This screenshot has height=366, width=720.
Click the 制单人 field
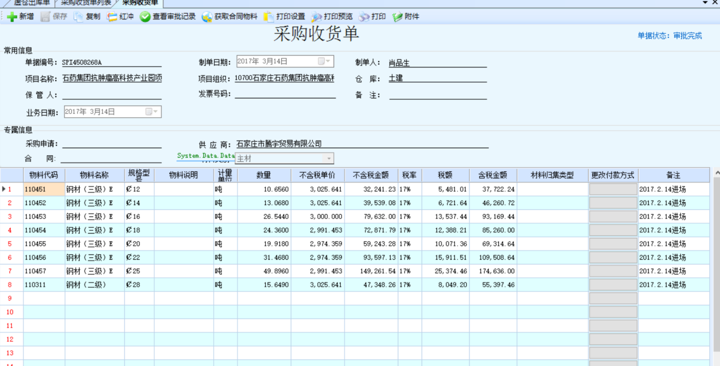point(438,63)
